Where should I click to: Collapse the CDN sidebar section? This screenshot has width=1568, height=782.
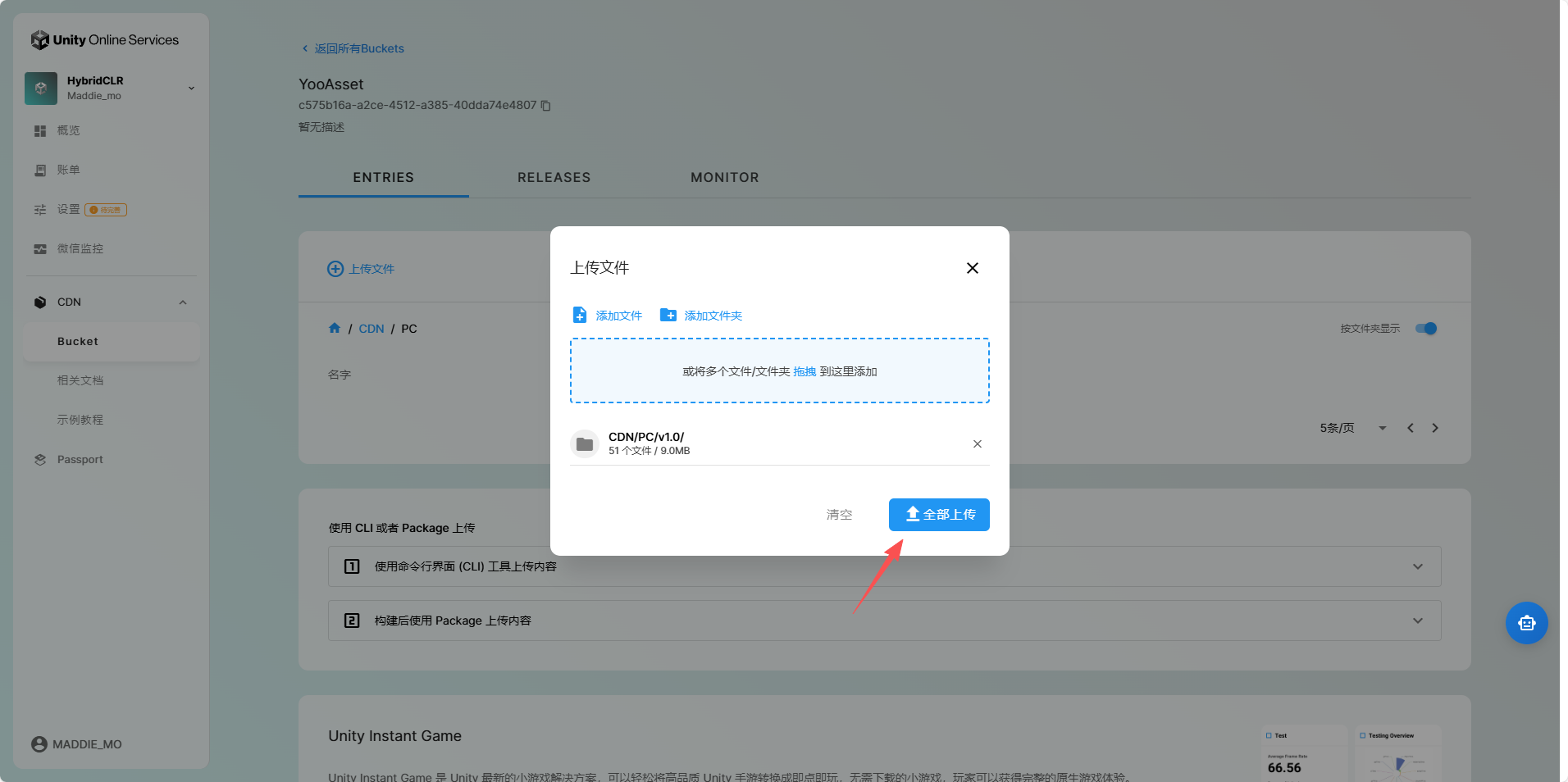pos(183,302)
